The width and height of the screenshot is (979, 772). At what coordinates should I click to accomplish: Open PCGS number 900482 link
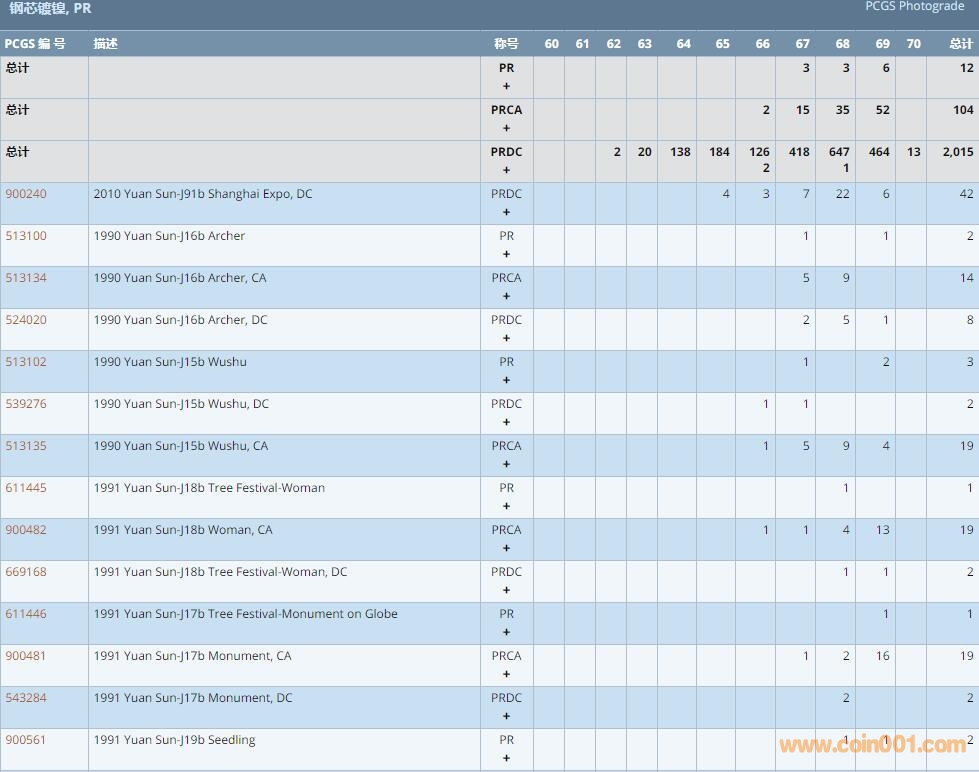tap(26, 530)
